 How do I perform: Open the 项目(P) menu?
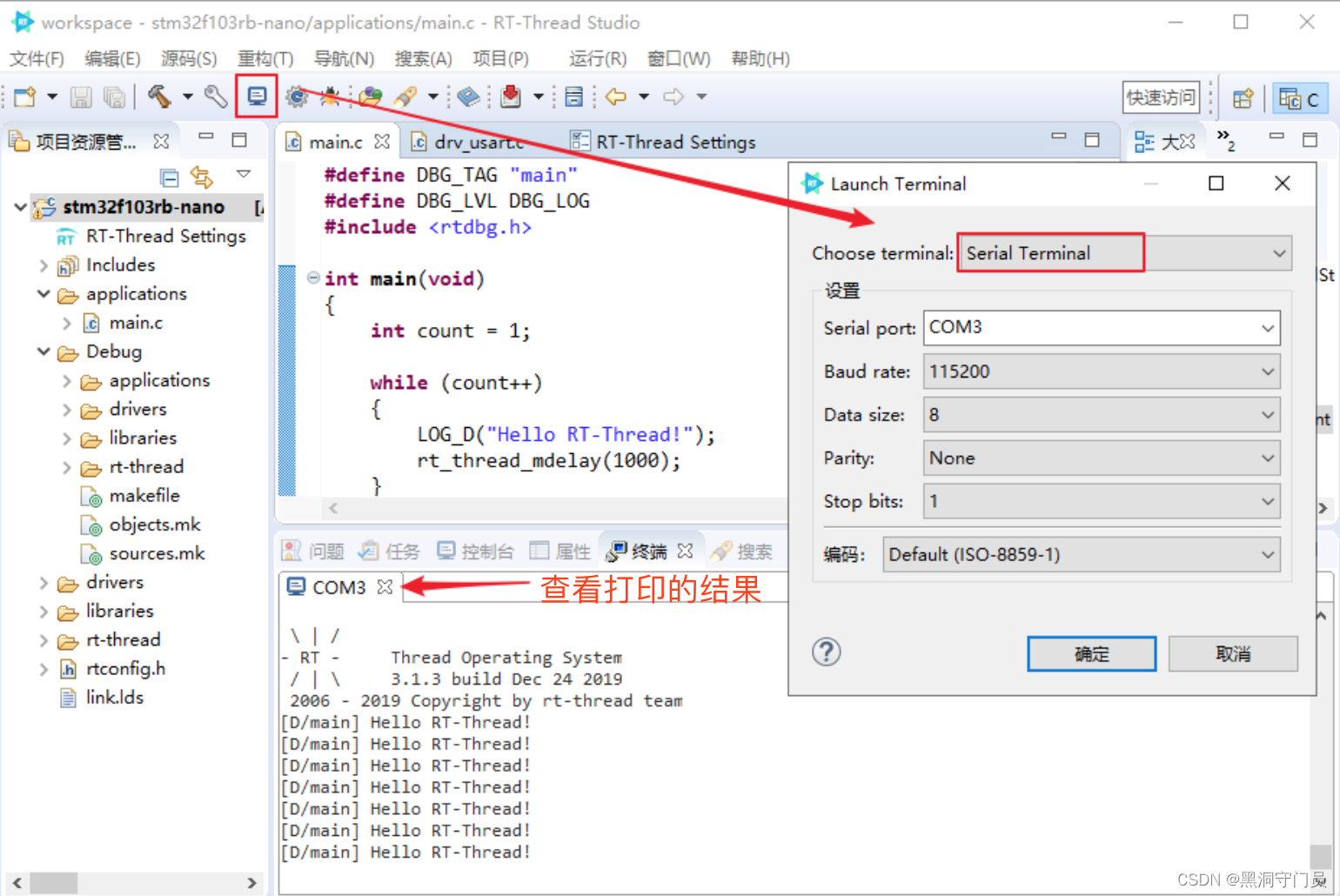(500, 58)
